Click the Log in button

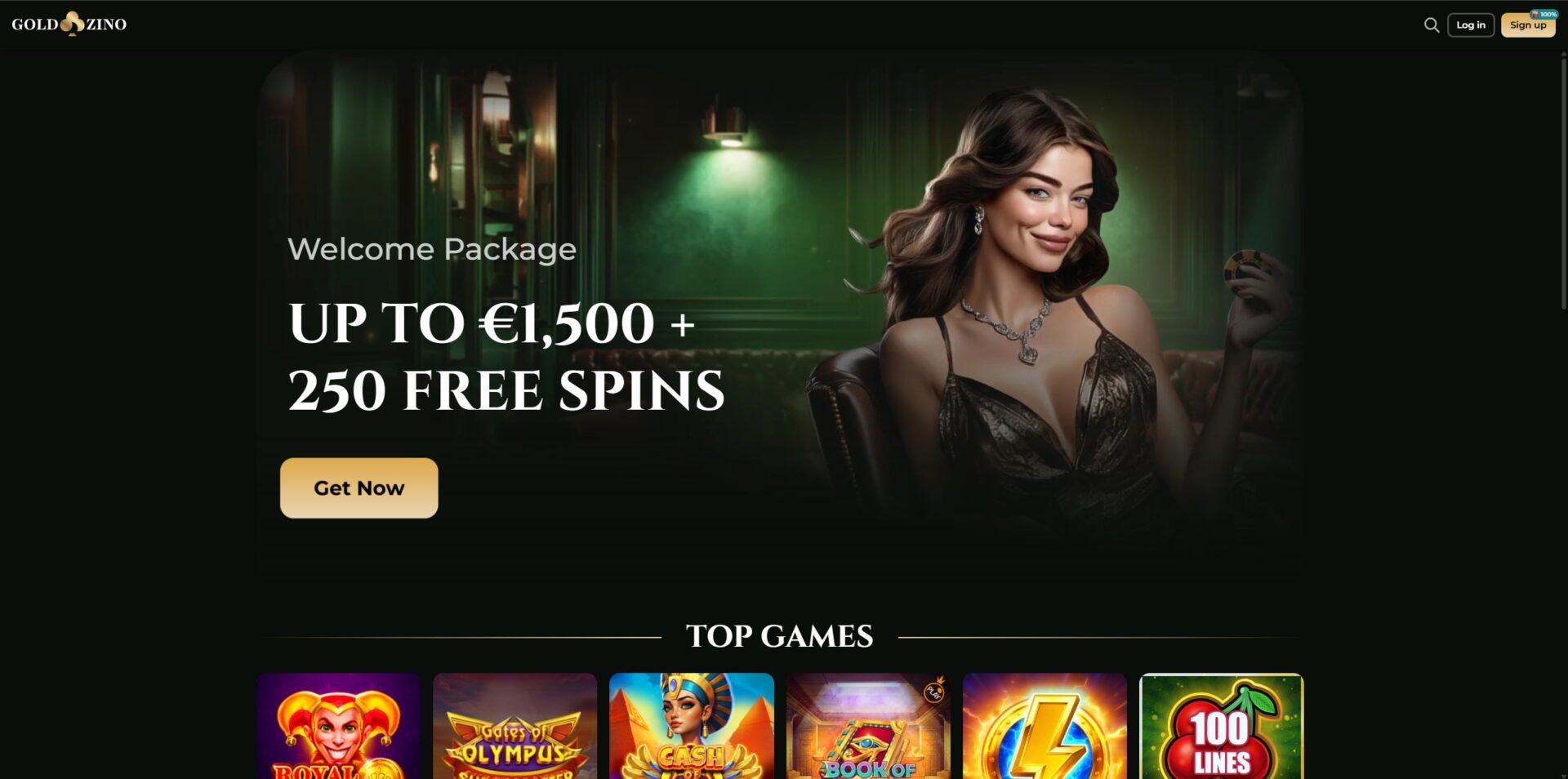1471,25
